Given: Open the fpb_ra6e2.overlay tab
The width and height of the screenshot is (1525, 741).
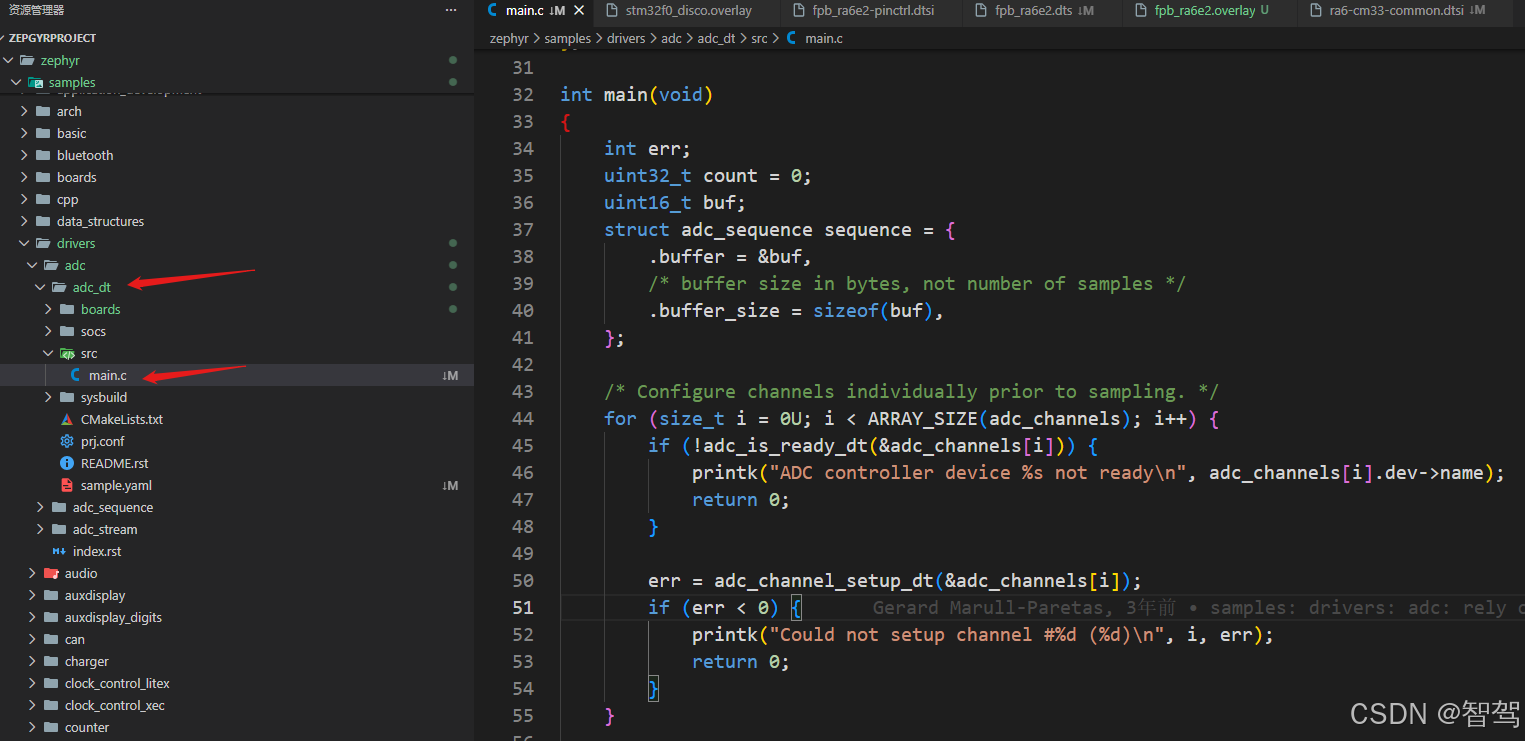Looking at the screenshot, I should point(1202,11).
